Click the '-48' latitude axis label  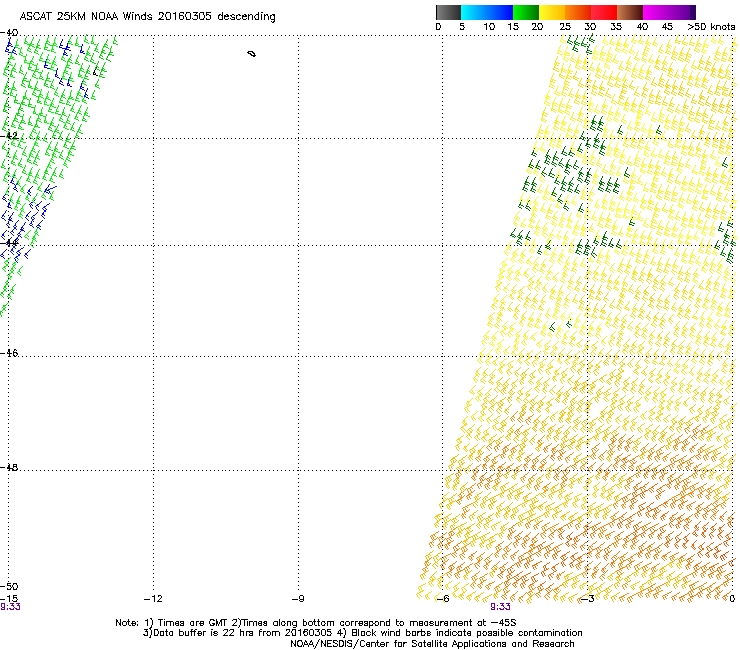coord(9,467)
